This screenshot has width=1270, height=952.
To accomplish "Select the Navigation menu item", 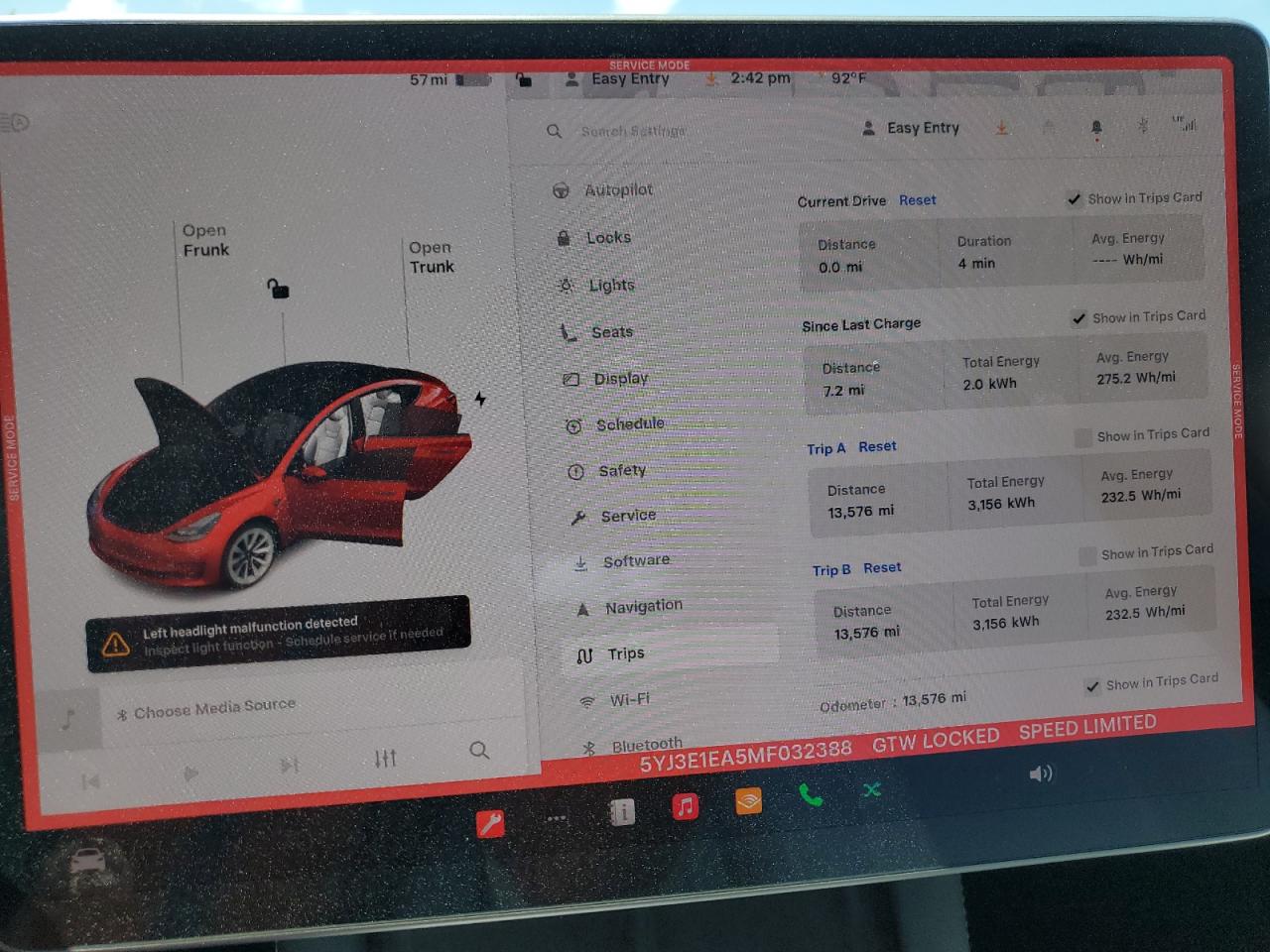I will (630, 607).
